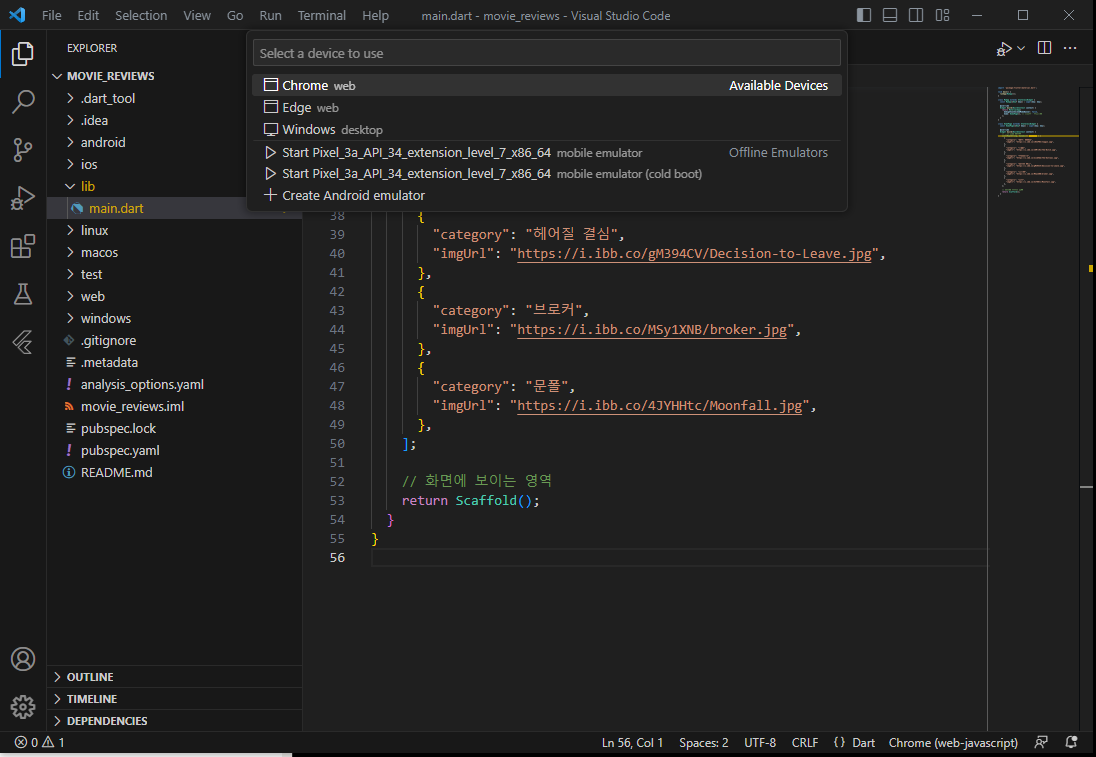
Task: Select main.dart in explorer
Action: tap(175, 208)
